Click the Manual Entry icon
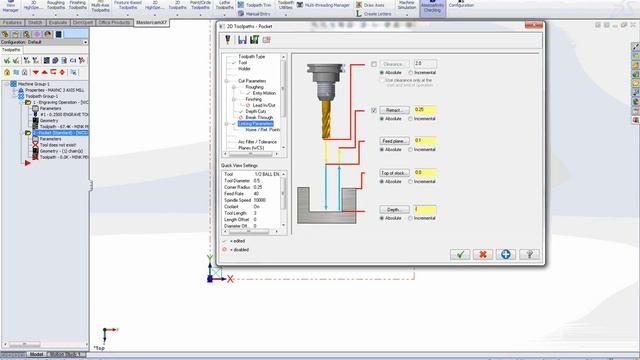 coord(241,13)
